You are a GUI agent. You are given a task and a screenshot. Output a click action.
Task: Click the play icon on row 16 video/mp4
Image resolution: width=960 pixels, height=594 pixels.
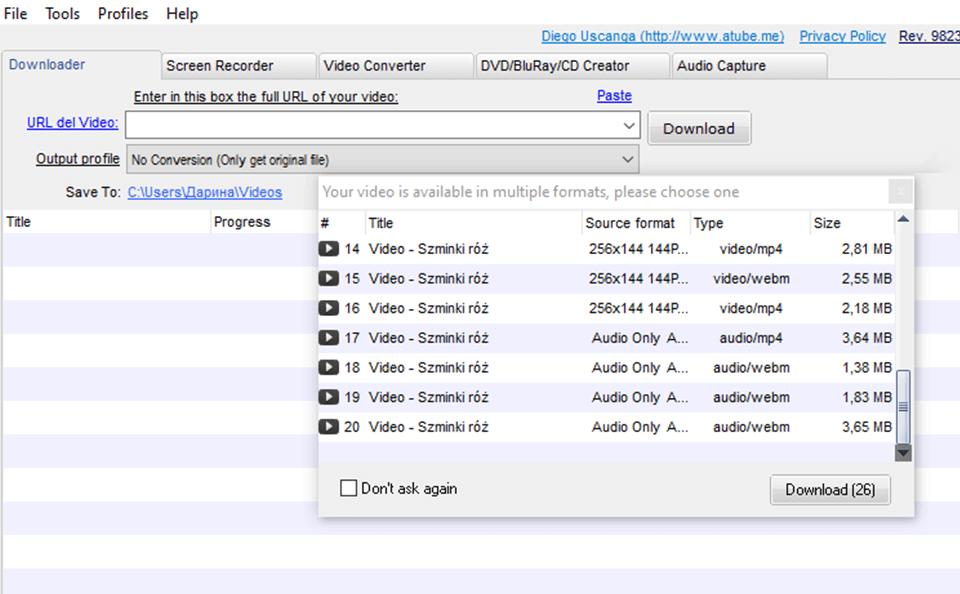tap(330, 308)
